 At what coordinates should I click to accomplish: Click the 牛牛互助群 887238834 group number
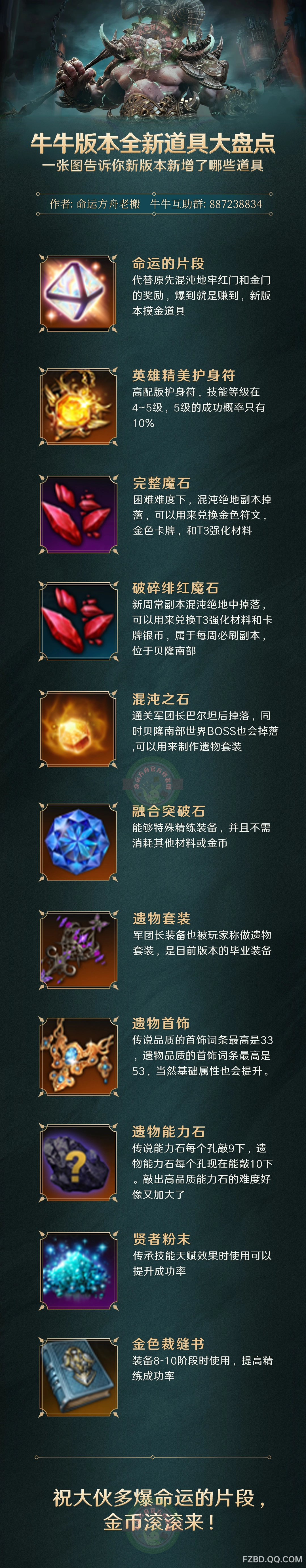tap(206, 204)
